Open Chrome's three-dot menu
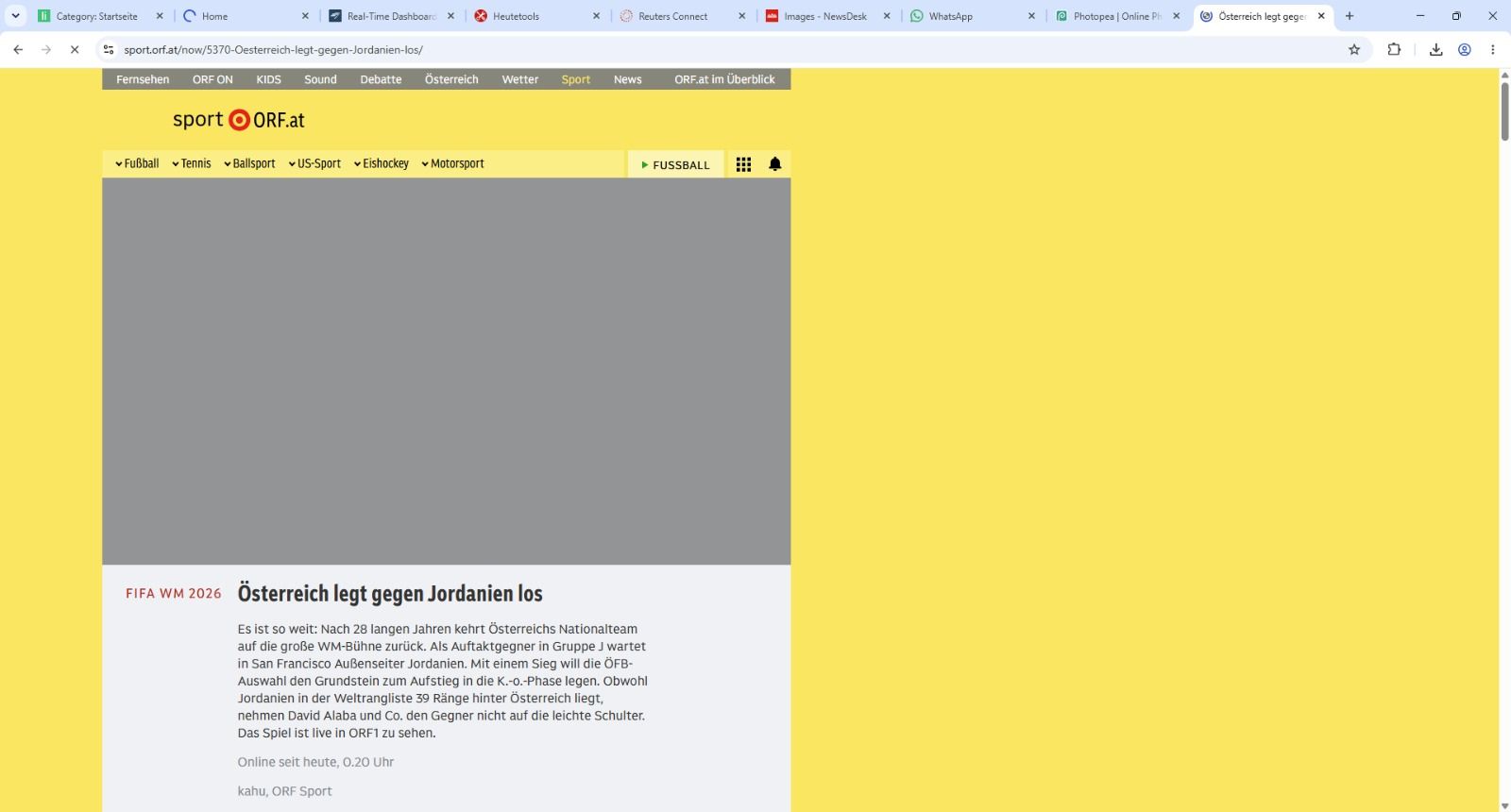Image resolution: width=1511 pixels, height=812 pixels. pyautogui.click(x=1493, y=49)
